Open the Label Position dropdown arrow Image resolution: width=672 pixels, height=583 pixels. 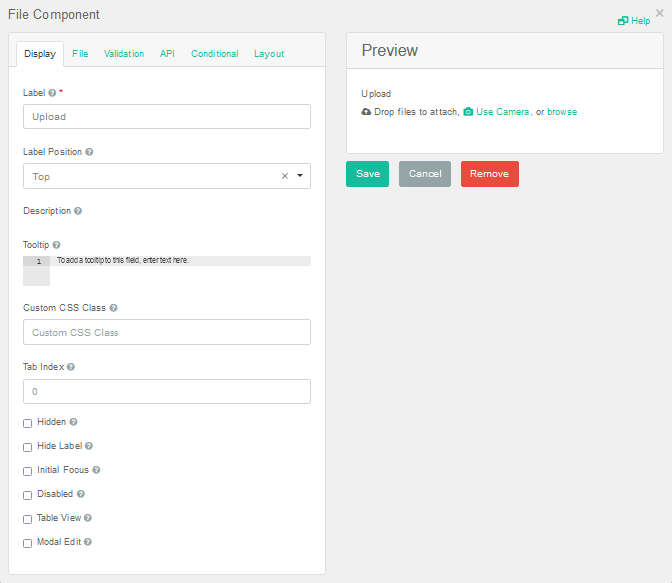(300, 176)
